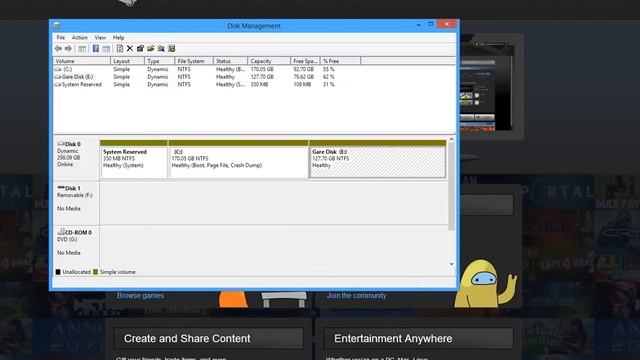Sort by the File System column header
Image resolution: width=640 pixels, height=360 pixels.
[x=194, y=61]
